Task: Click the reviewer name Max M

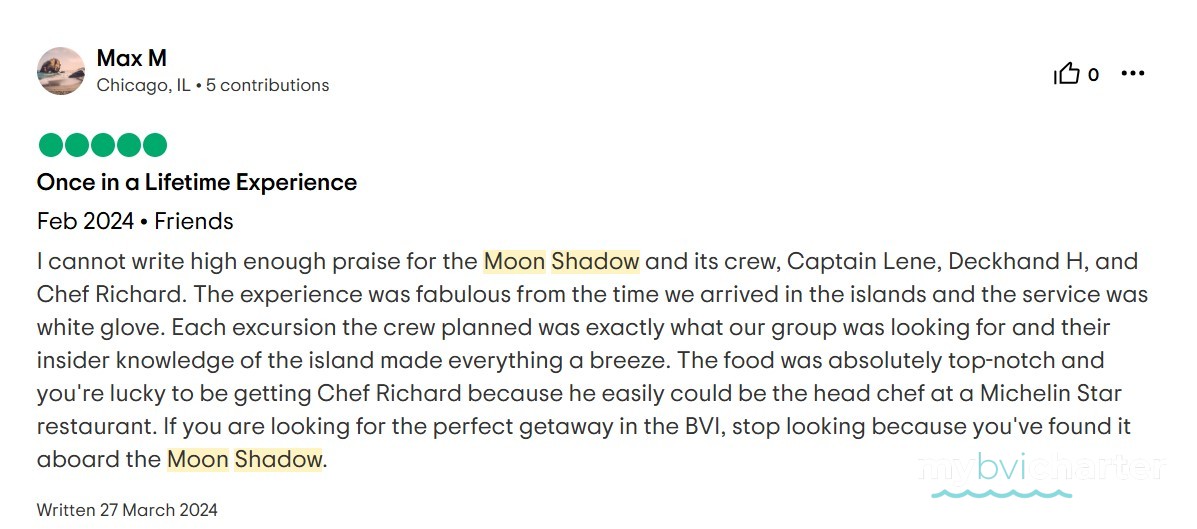Action: tap(131, 58)
